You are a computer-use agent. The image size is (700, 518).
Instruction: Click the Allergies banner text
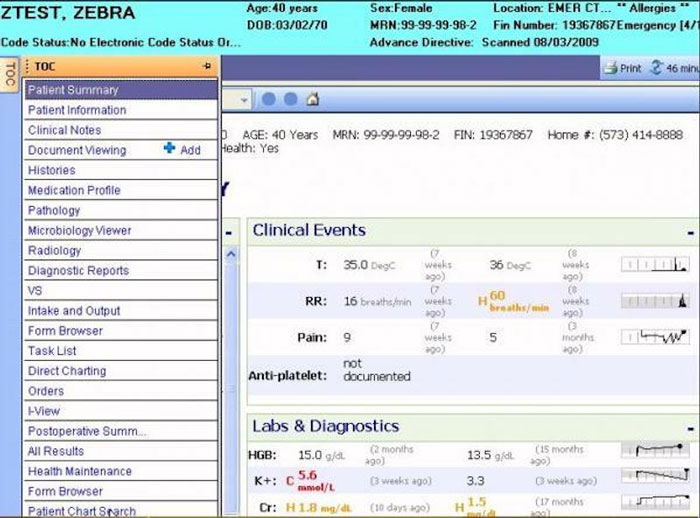[653, 8]
